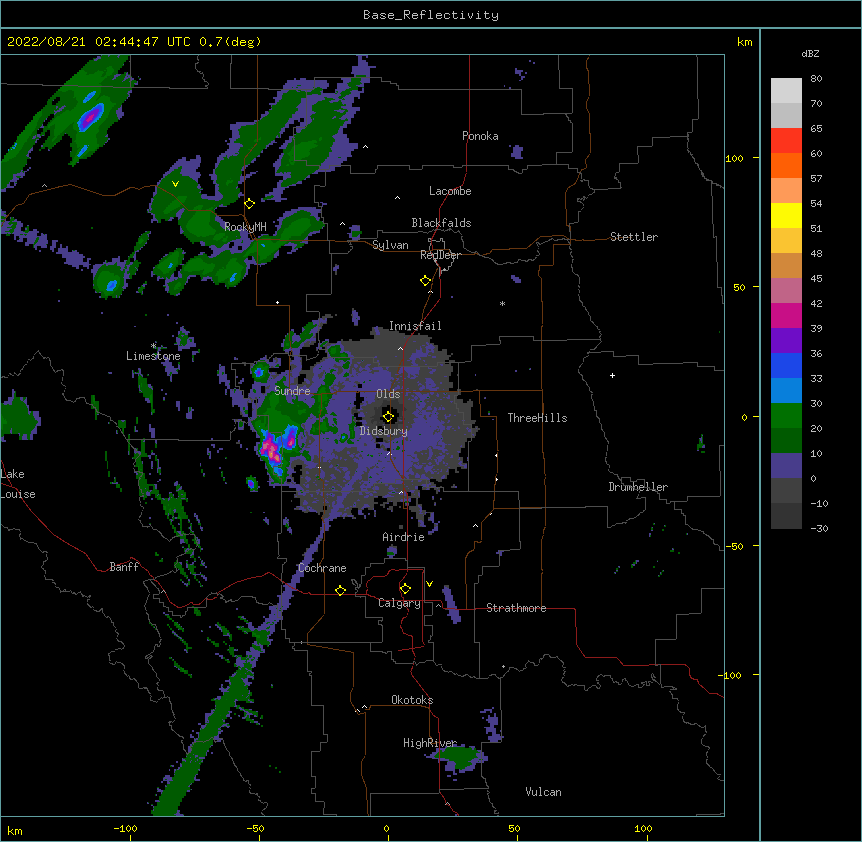Click the Blackfalds city label

coord(441,223)
